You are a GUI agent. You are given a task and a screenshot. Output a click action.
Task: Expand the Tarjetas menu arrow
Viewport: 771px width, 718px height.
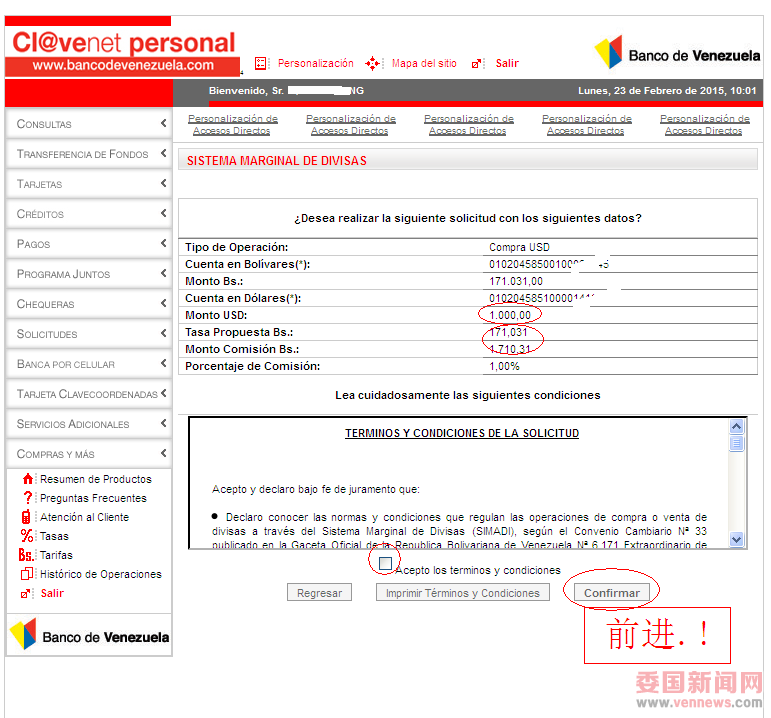164,183
